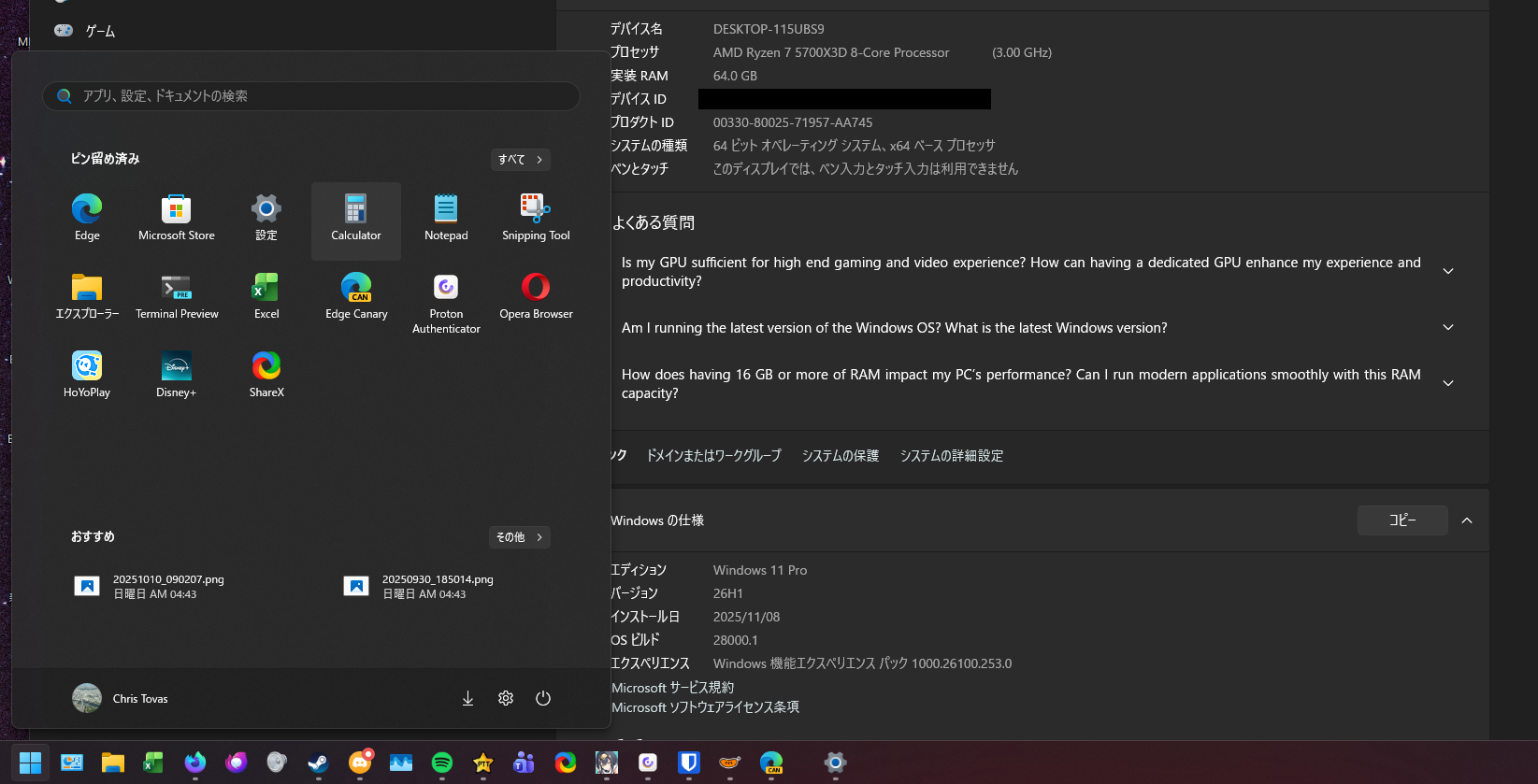Open the Excel icon on the taskbar
Viewport: 1538px width, 784px height.
[153, 763]
